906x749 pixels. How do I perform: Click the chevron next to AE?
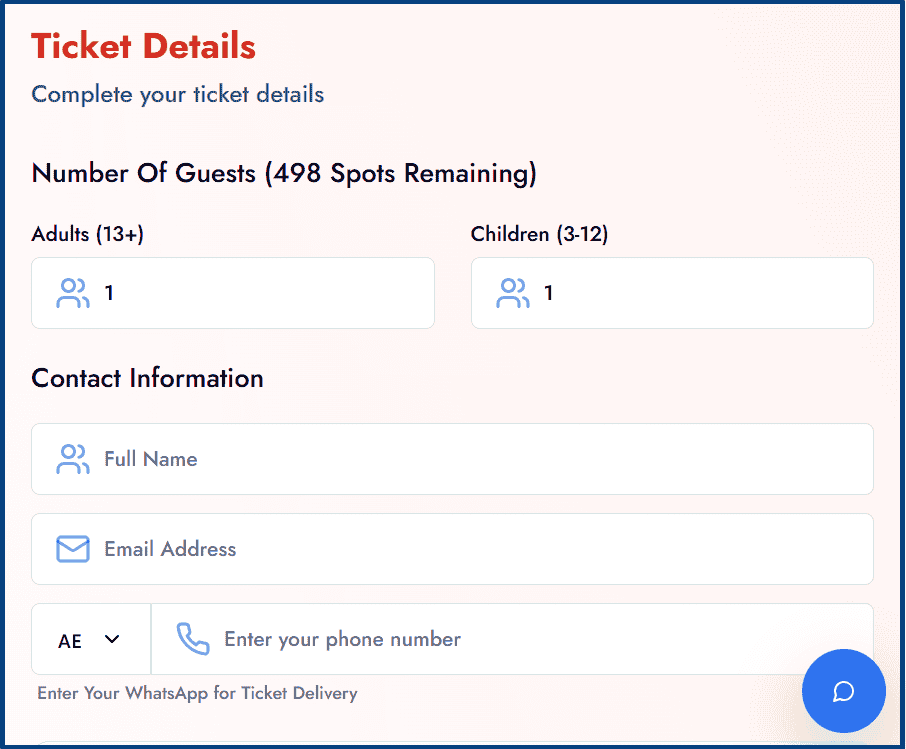[x=112, y=639]
